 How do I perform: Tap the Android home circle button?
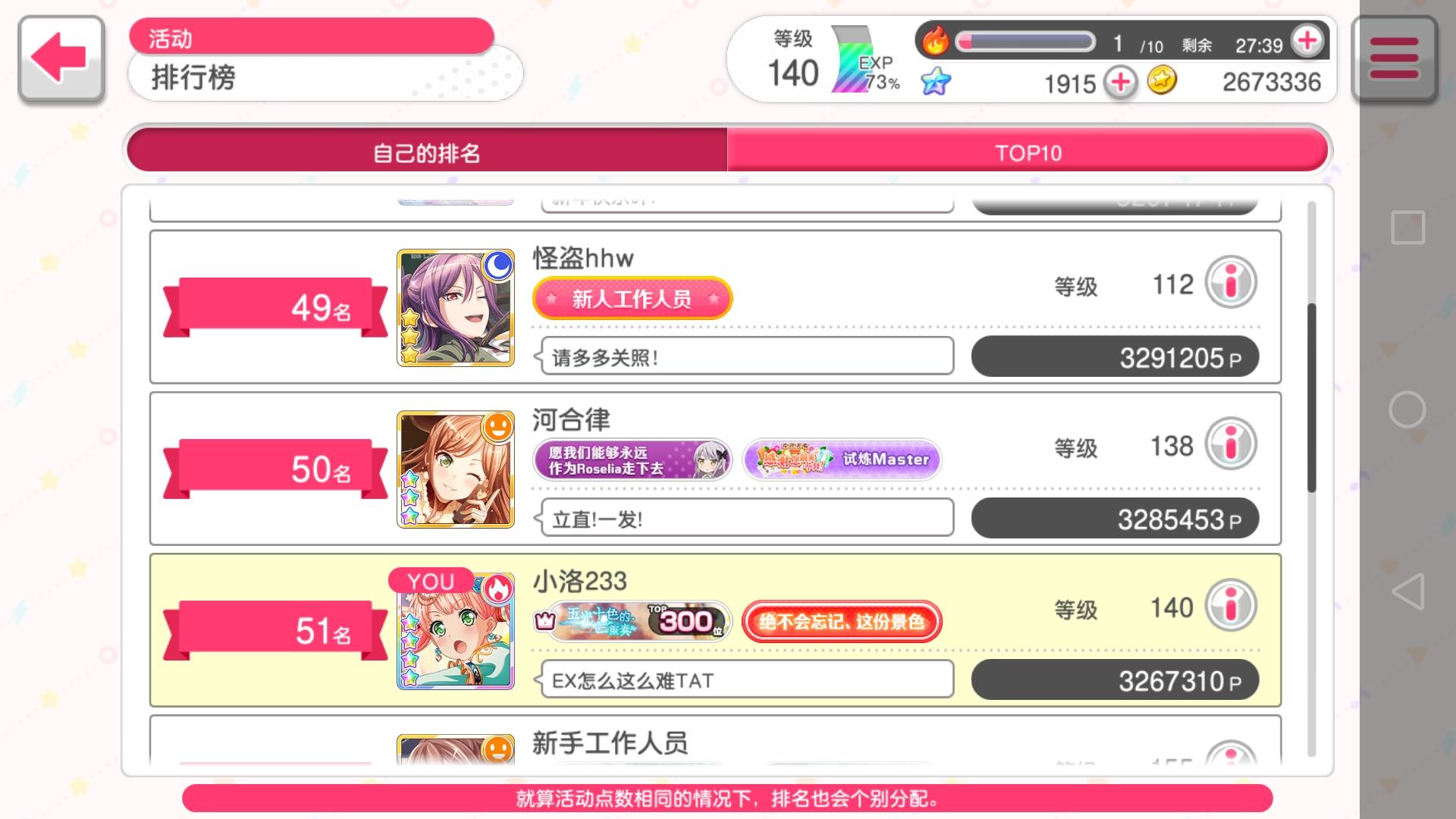[x=1407, y=409]
